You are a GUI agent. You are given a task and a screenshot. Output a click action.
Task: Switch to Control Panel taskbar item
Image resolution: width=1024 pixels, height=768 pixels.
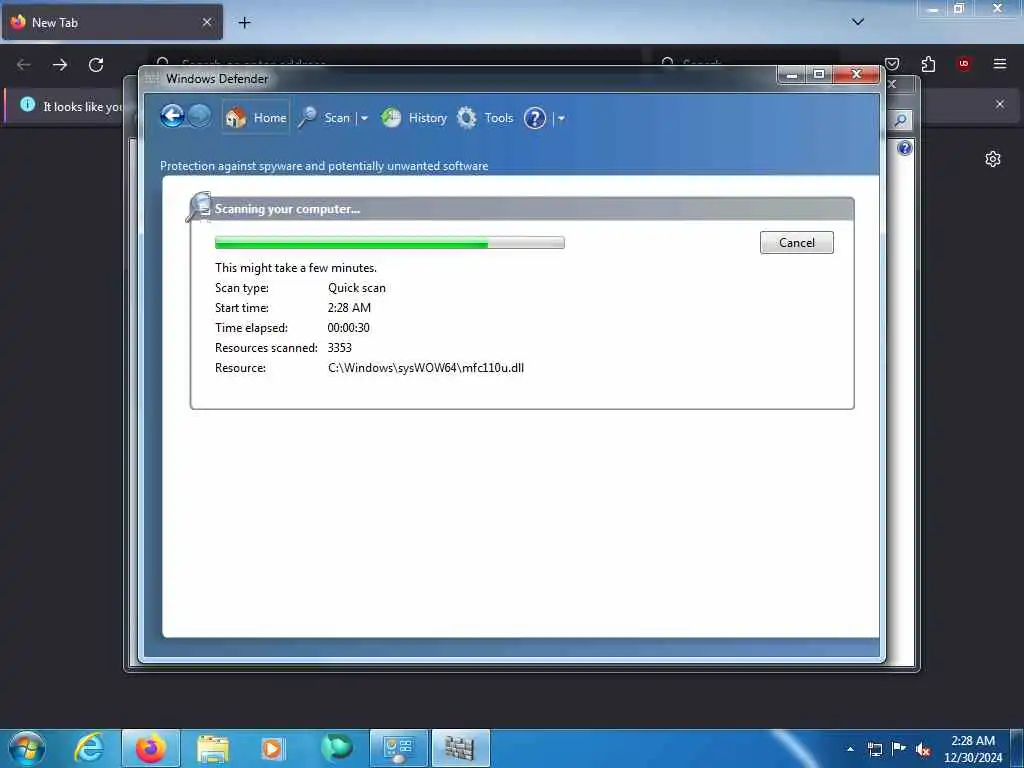398,748
